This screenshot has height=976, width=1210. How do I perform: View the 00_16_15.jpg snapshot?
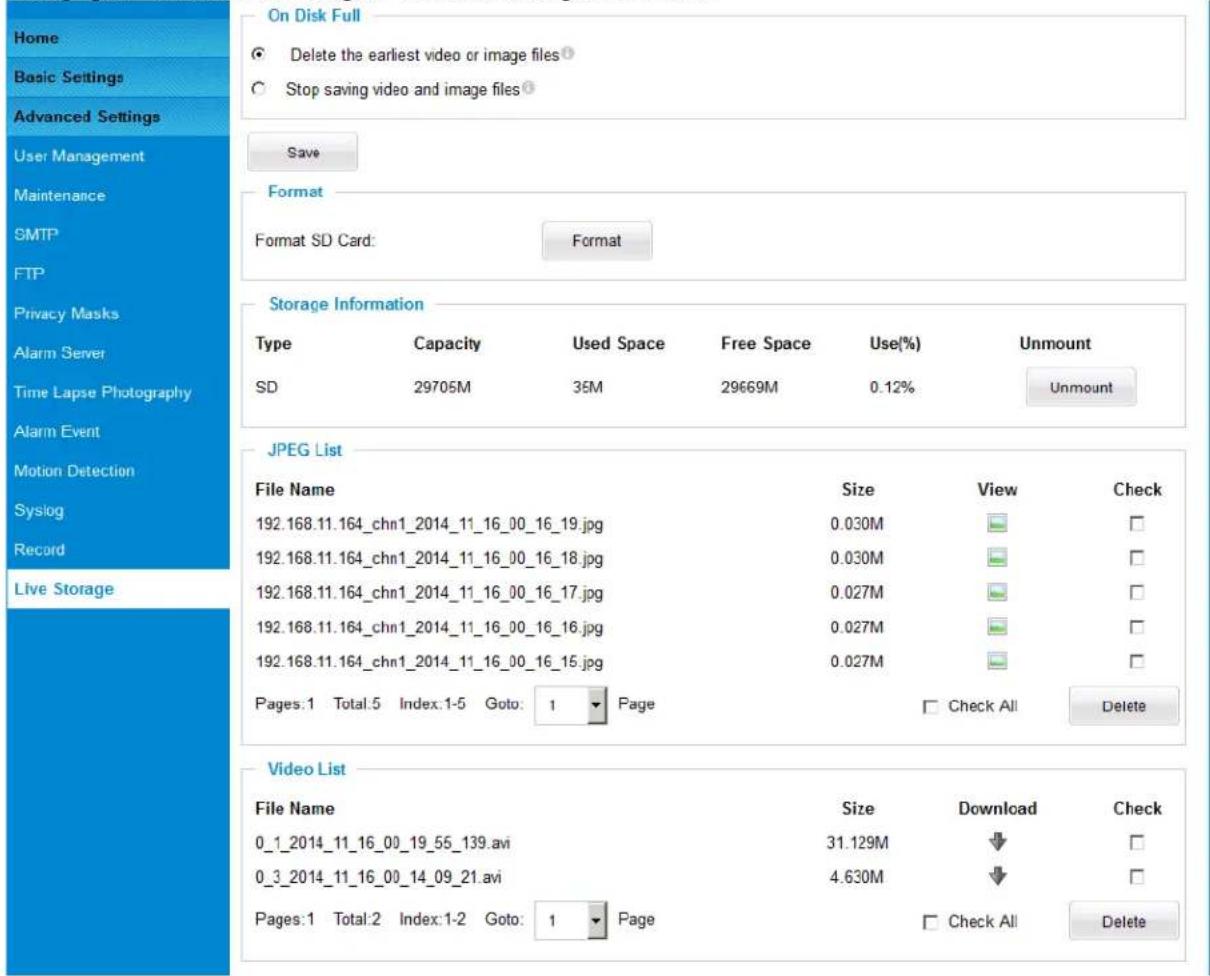click(x=998, y=661)
